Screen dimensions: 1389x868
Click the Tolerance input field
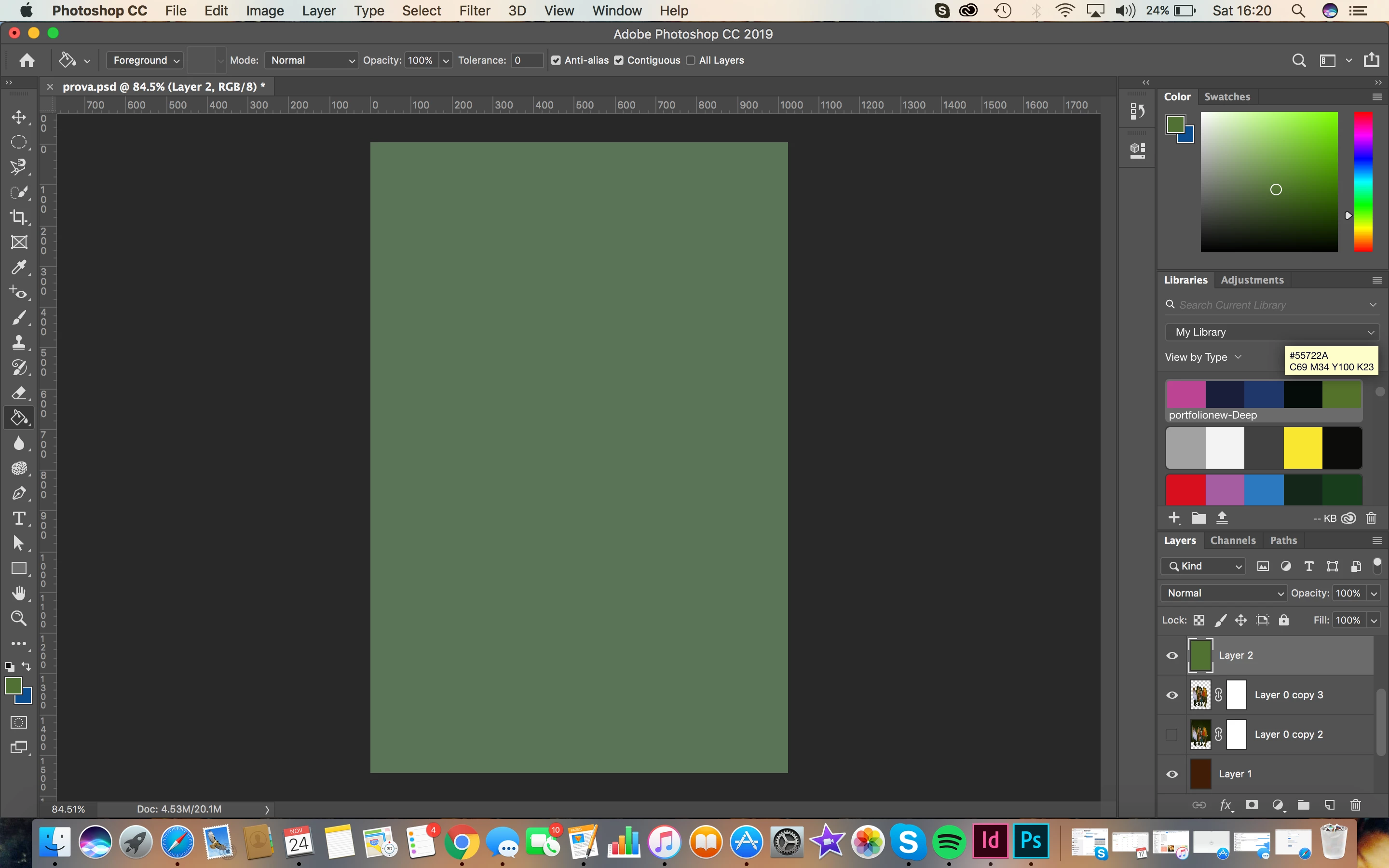click(526, 60)
